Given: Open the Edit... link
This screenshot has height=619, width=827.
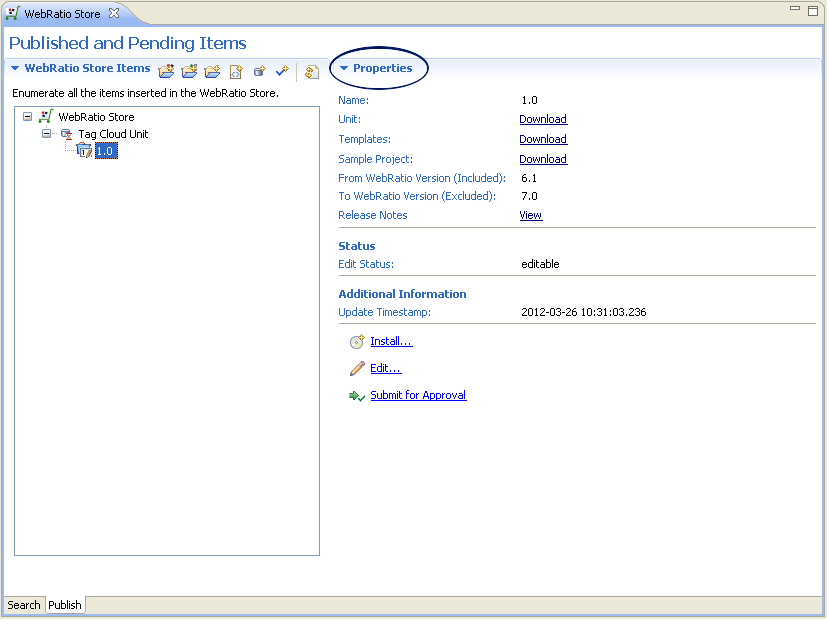Looking at the screenshot, I should [x=386, y=368].
